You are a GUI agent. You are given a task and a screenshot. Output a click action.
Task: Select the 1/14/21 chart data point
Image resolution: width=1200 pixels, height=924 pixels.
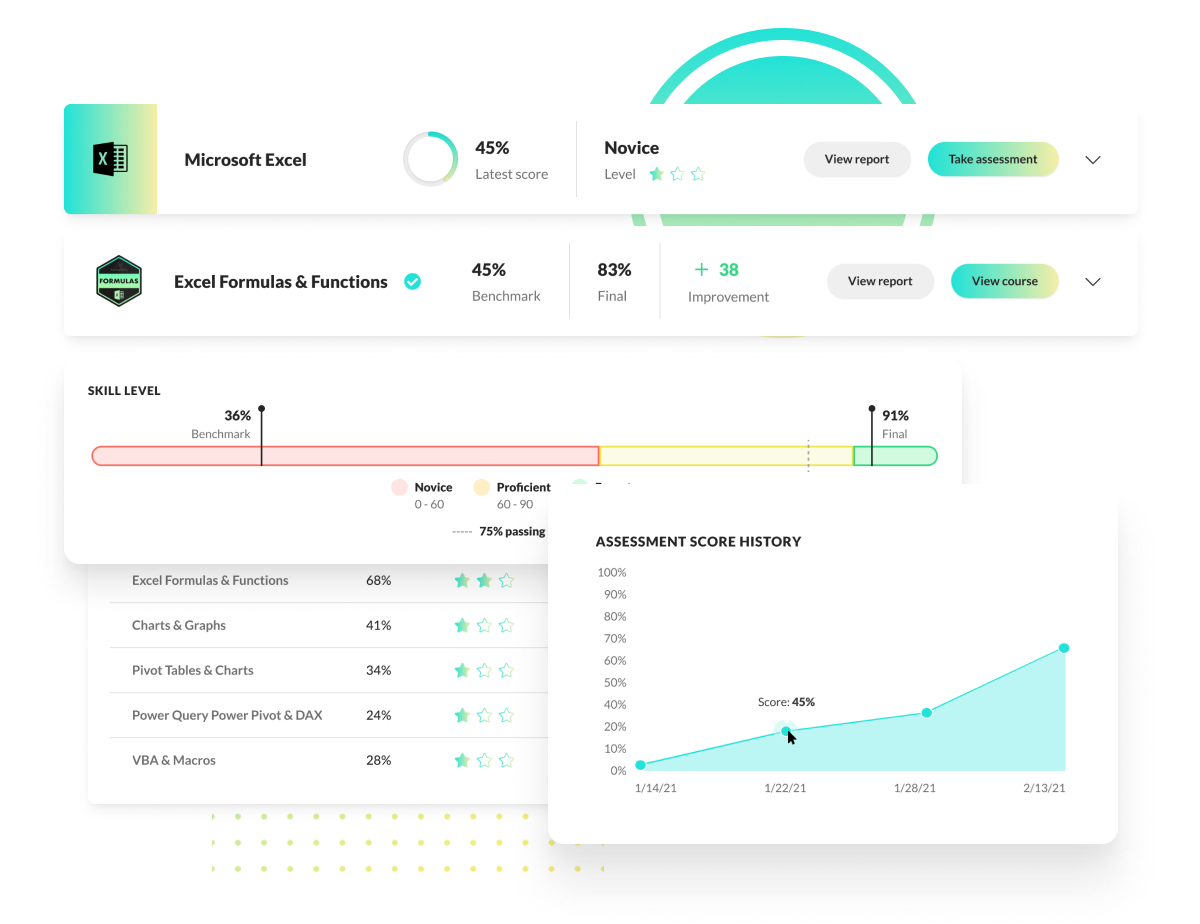(x=640, y=765)
